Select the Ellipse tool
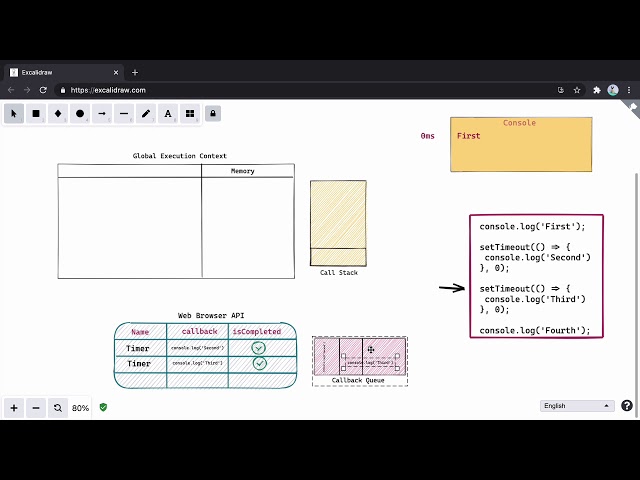 pos(80,114)
